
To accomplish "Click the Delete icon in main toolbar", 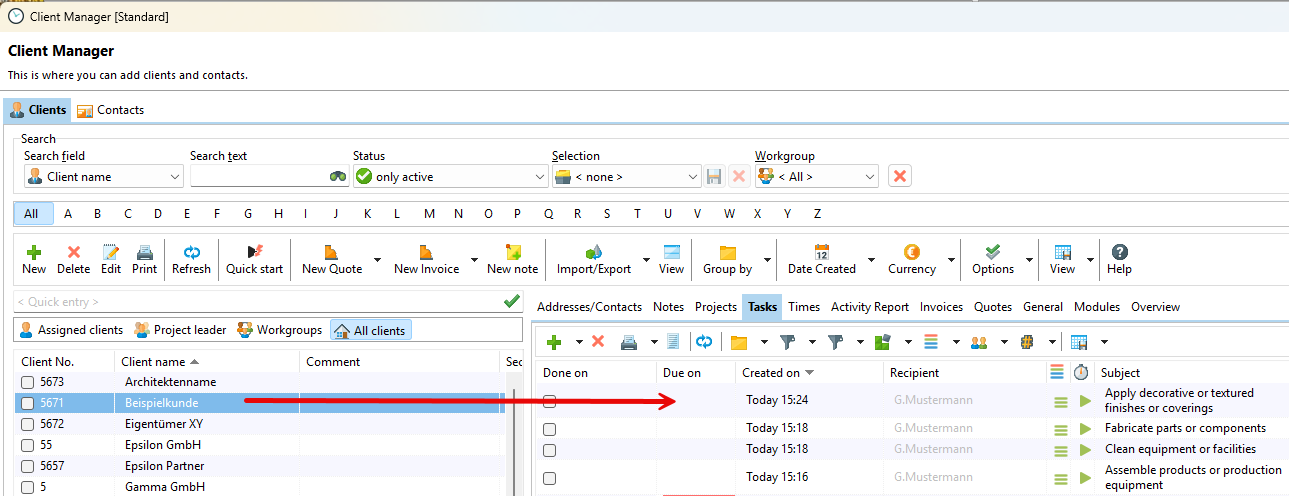I will (73, 259).
